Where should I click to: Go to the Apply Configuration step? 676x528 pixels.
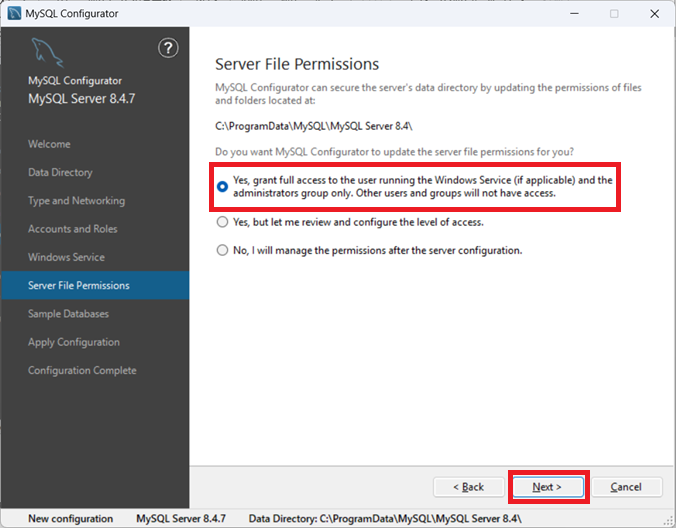(73, 342)
